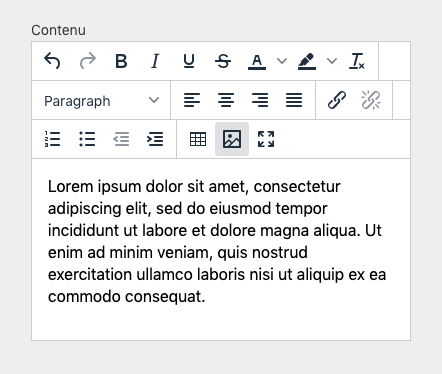The image size is (442, 374).
Task: Click the Undo arrow icon
Action: tap(52, 61)
